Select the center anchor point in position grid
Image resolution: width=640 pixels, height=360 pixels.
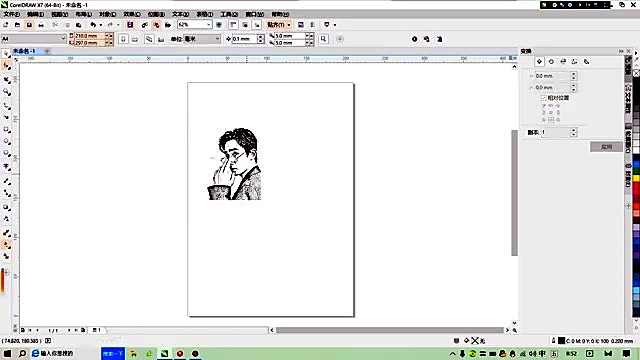click(551, 113)
